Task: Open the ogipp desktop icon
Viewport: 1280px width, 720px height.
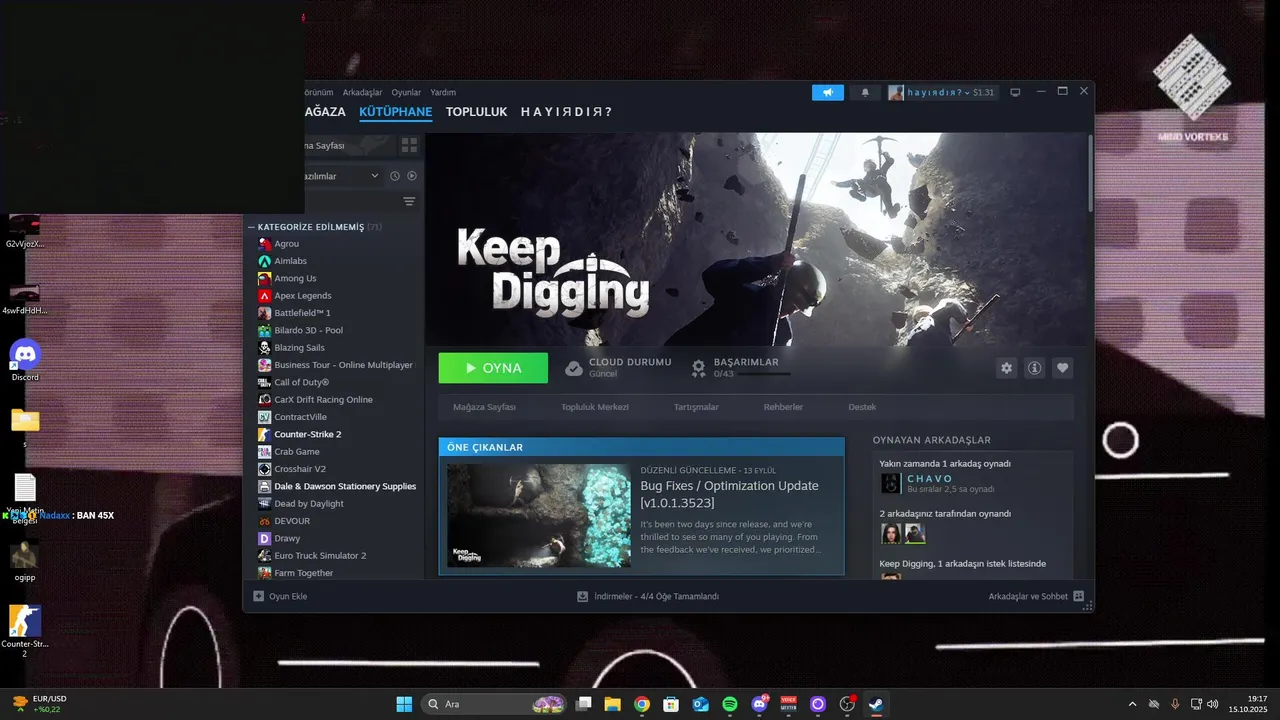Action: [25, 560]
